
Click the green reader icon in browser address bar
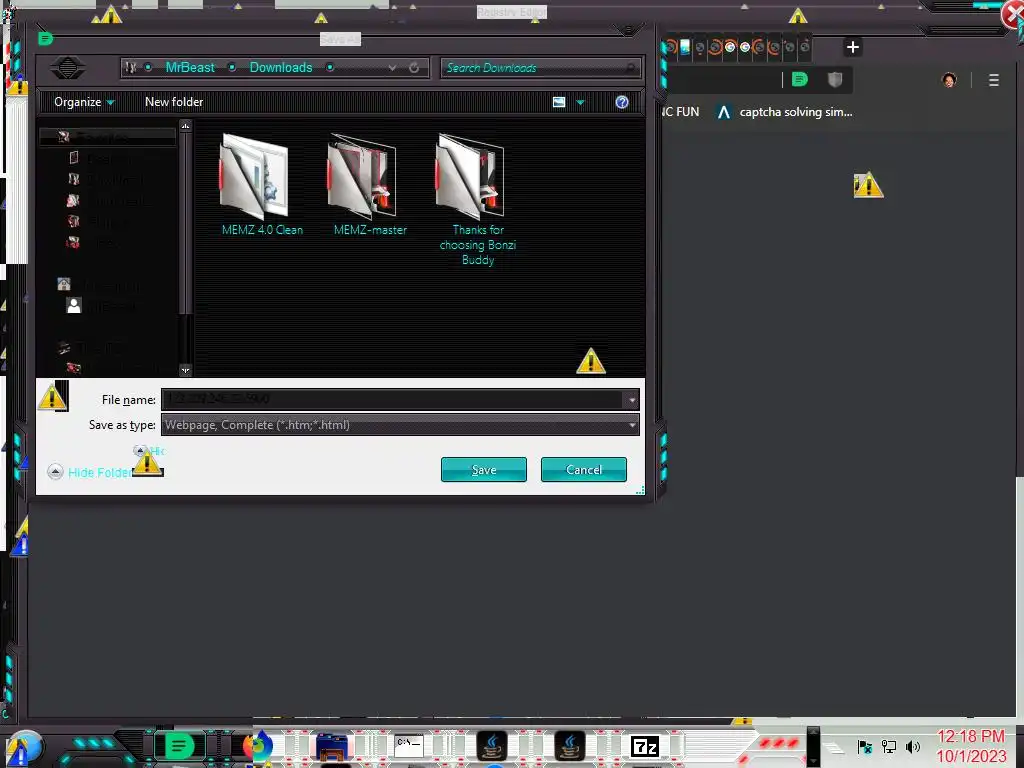799,80
